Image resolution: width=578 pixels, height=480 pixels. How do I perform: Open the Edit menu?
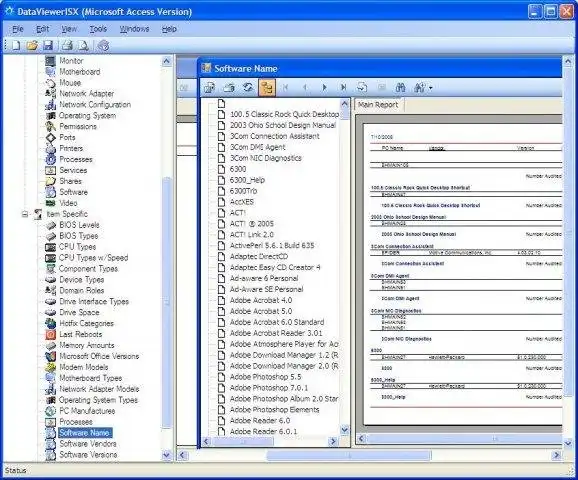pyautogui.click(x=42, y=29)
